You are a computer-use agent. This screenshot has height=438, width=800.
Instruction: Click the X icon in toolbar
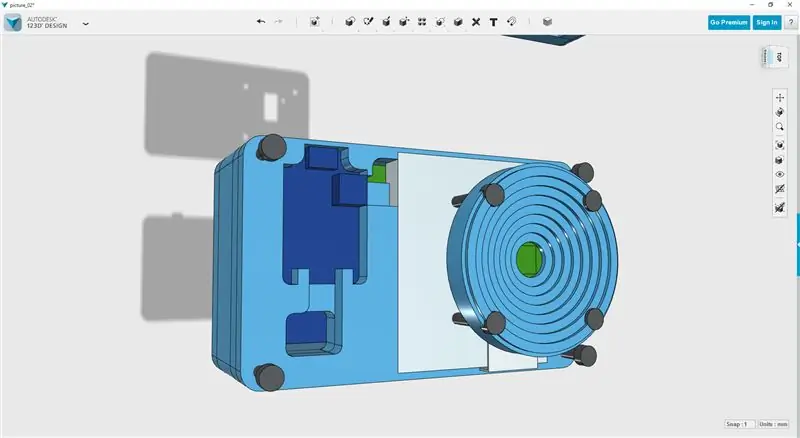476,22
